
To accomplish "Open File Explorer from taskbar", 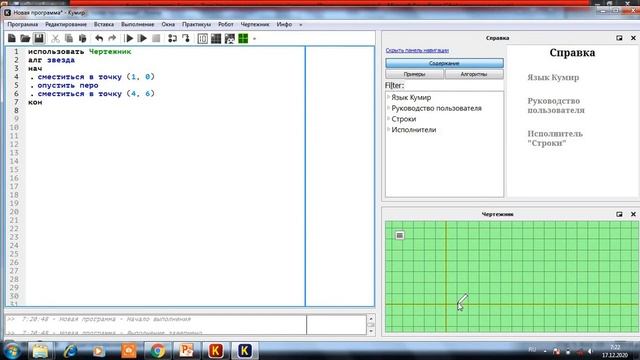I will click(40, 351).
